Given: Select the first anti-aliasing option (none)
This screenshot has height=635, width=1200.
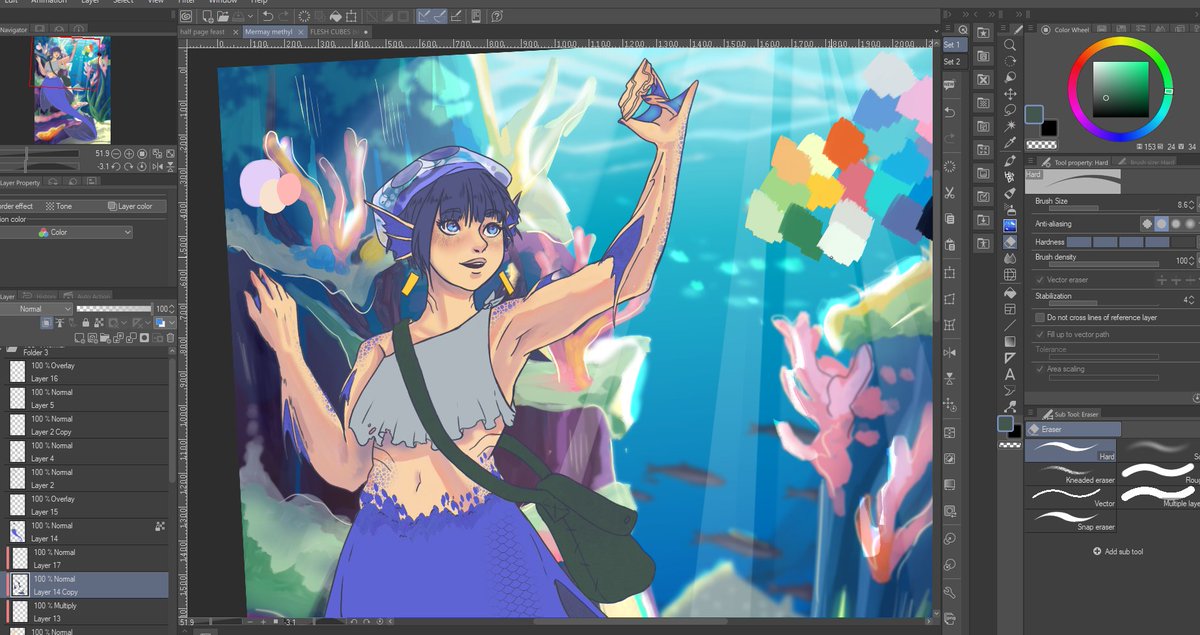Looking at the screenshot, I should click(x=1148, y=224).
